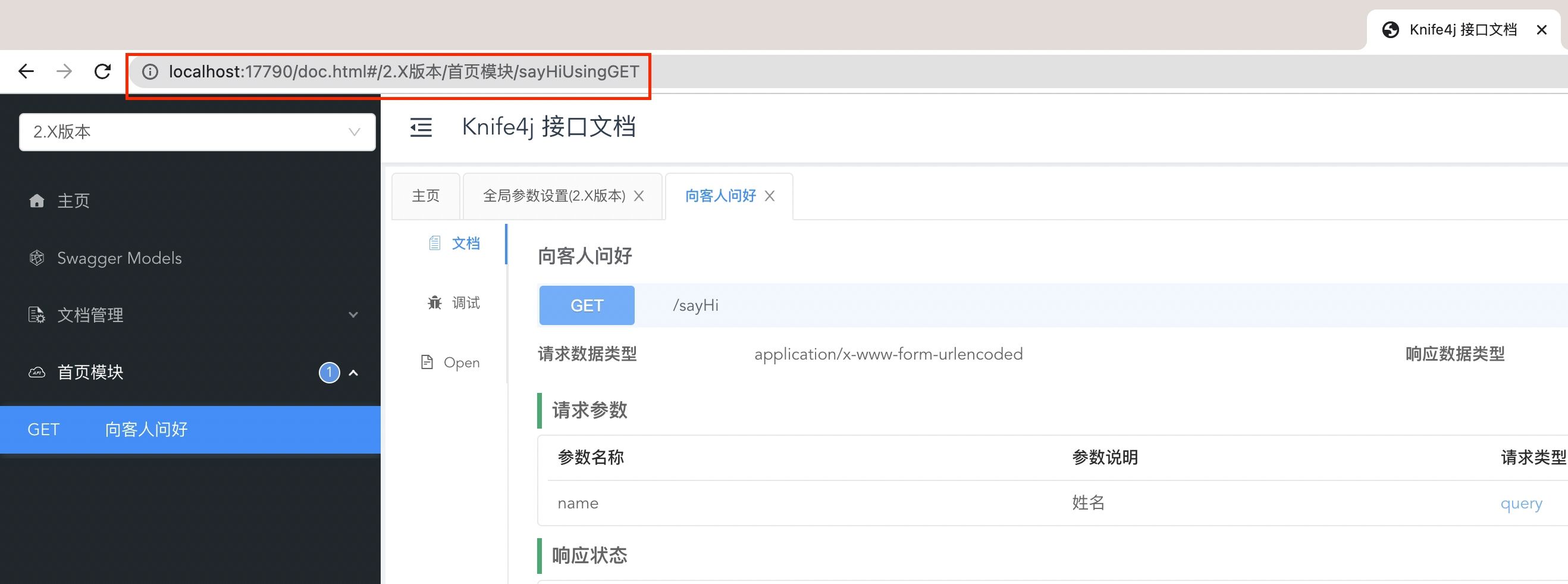Collapse the 首页模块 group
Viewport: 1568px width, 584px height.
pos(190,372)
